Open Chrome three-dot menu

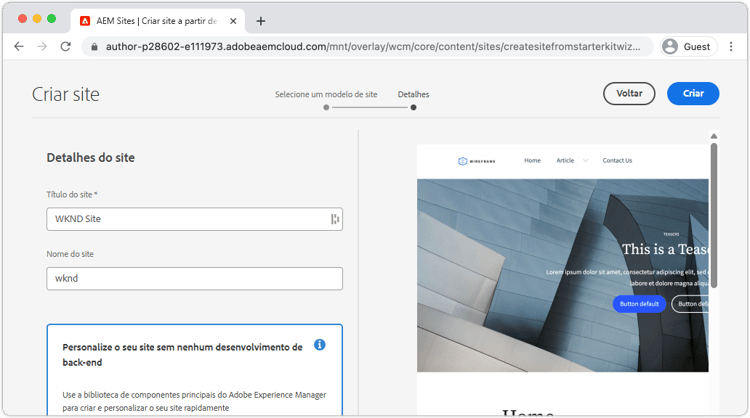pyautogui.click(x=731, y=46)
